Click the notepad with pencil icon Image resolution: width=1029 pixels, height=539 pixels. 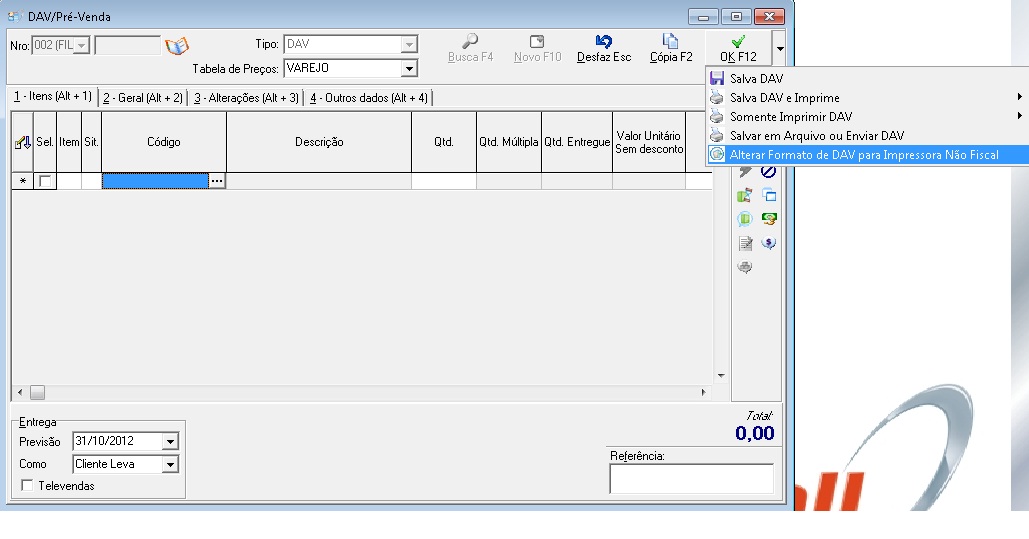(745, 243)
